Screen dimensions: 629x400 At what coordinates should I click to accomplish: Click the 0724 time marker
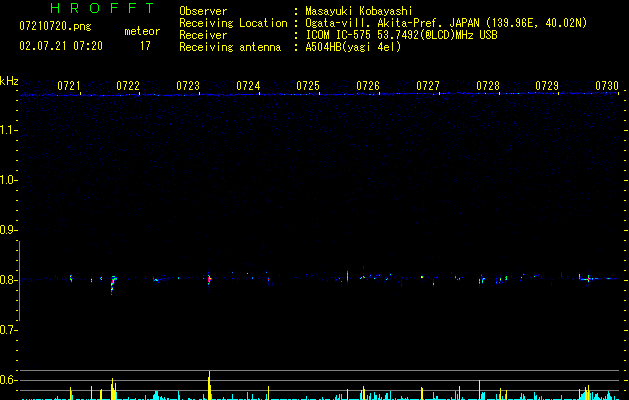click(x=248, y=86)
